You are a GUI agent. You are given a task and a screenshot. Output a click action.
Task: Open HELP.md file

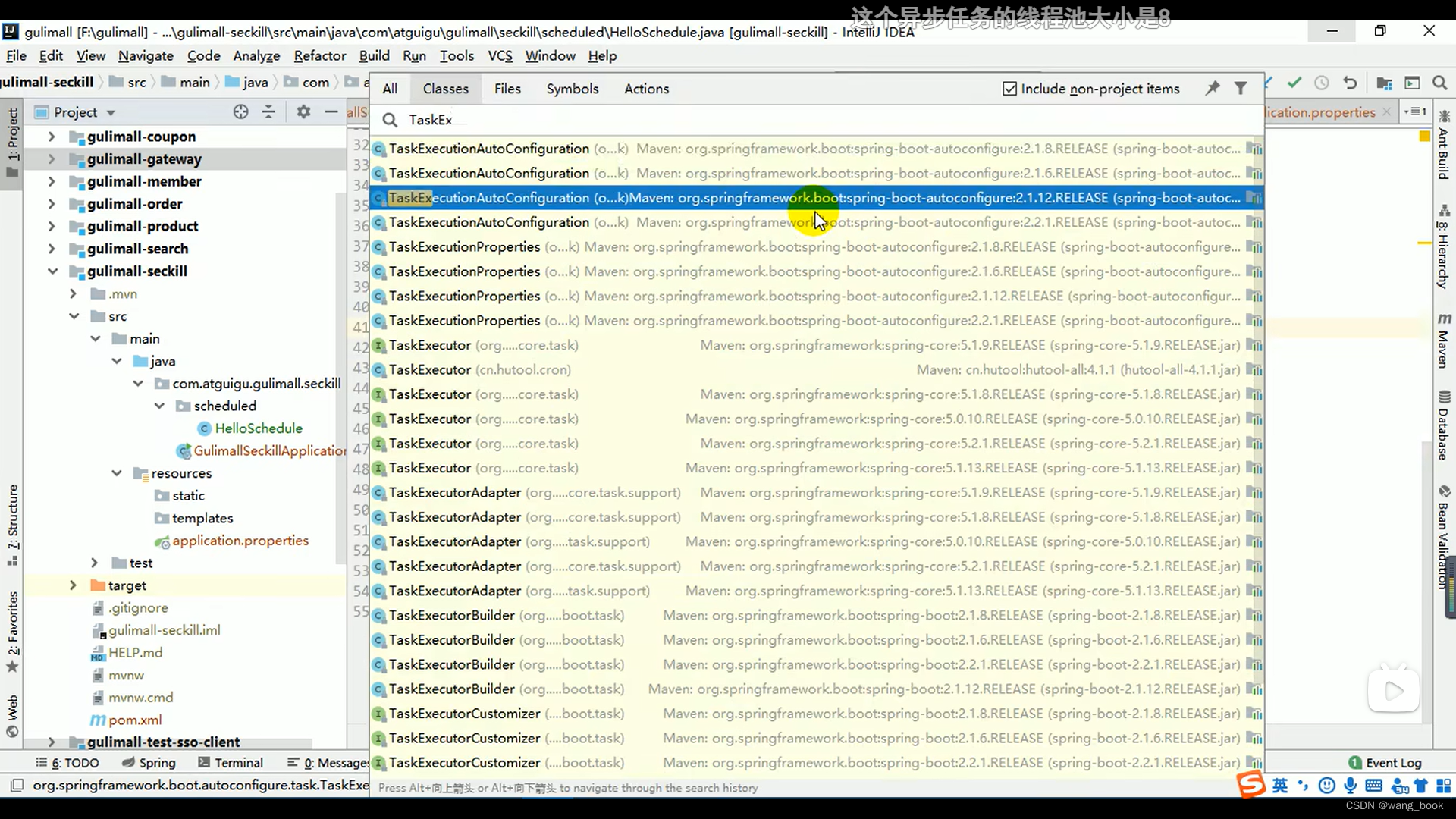coord(135,653)
